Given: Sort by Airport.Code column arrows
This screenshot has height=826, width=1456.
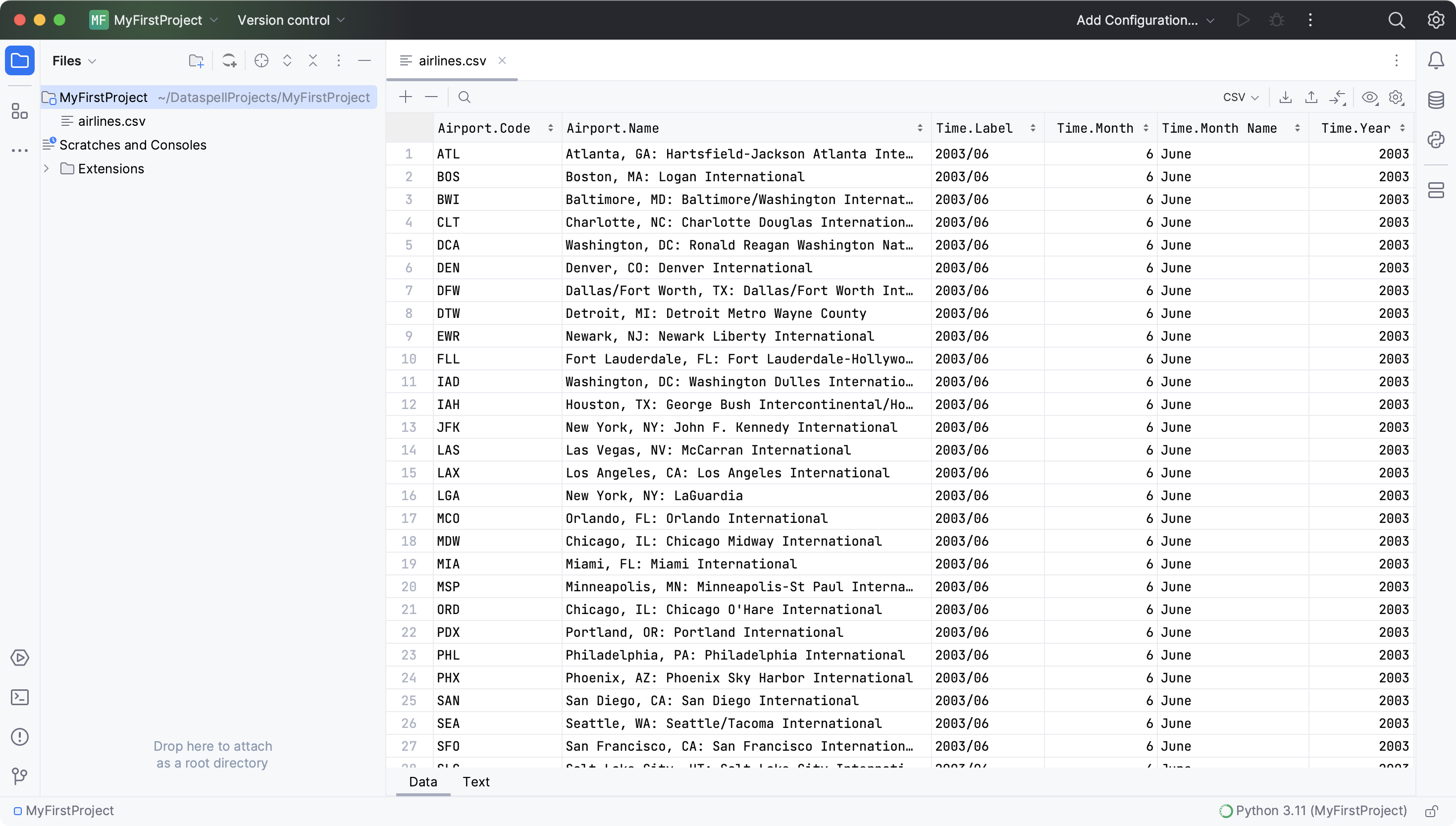Looking at the screenshot, I should [x=550, y=128].
